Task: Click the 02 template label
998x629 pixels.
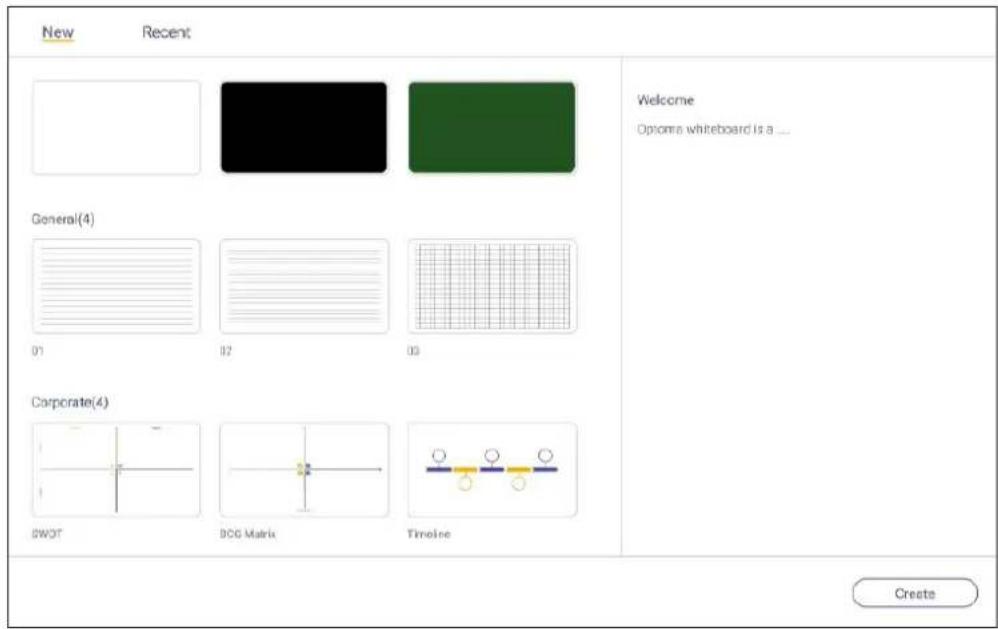Action: point(226,351)
